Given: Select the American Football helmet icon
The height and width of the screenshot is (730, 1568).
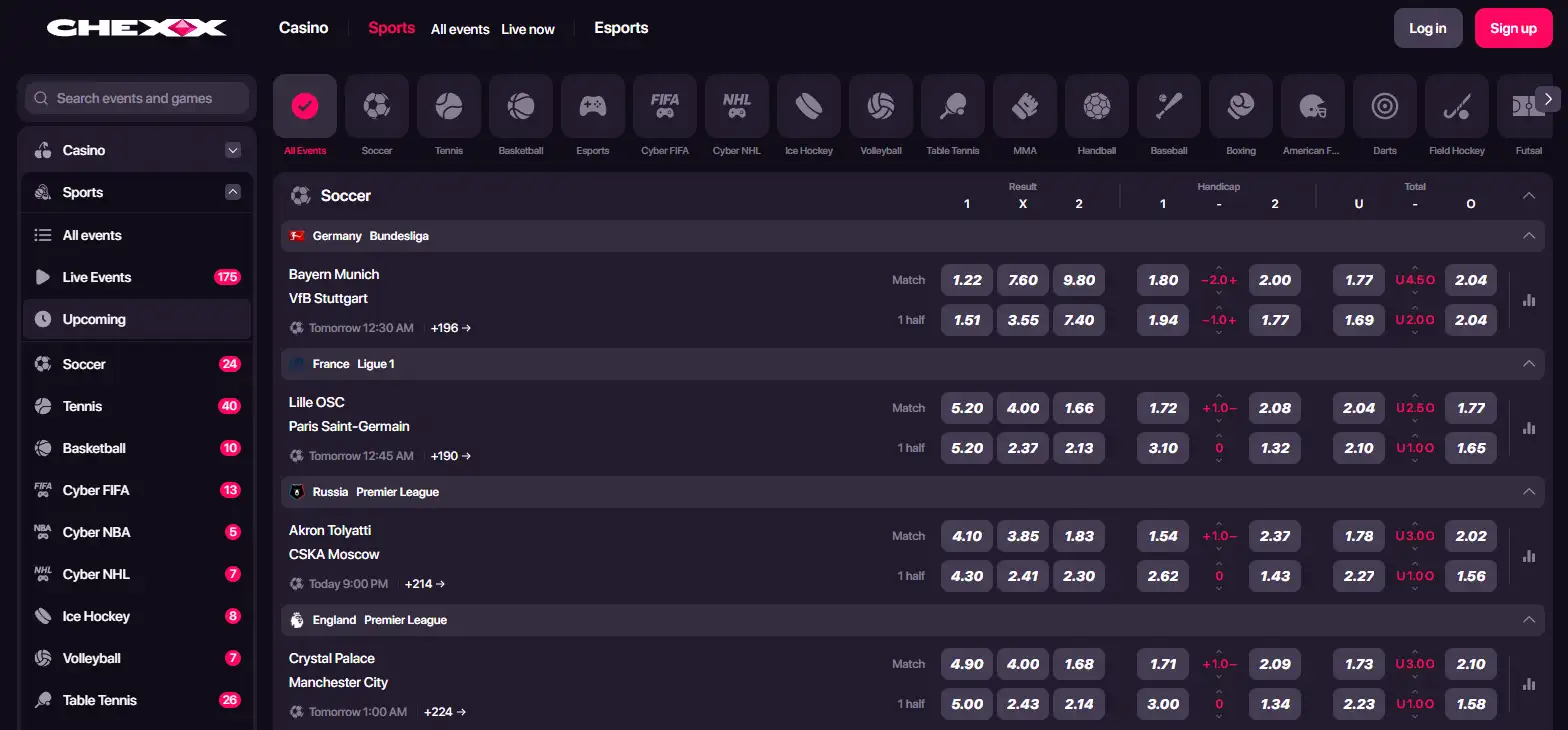Looking at the screenshot, I should coord(1313,106).
